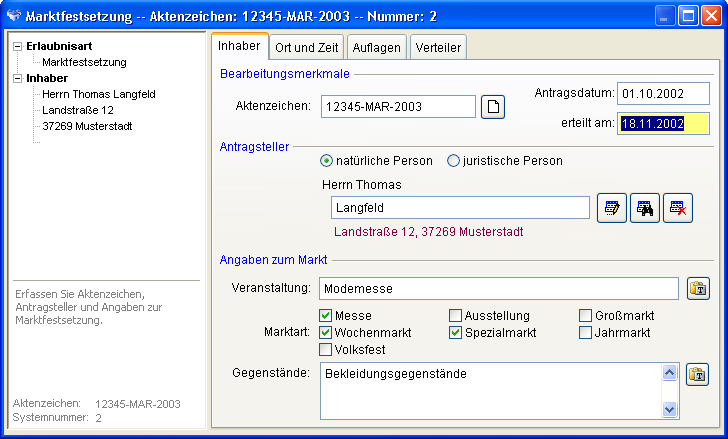This screenshot has width=728, height=439.
Task: Go to the Verteiler tab
Action: coord(438,47)
